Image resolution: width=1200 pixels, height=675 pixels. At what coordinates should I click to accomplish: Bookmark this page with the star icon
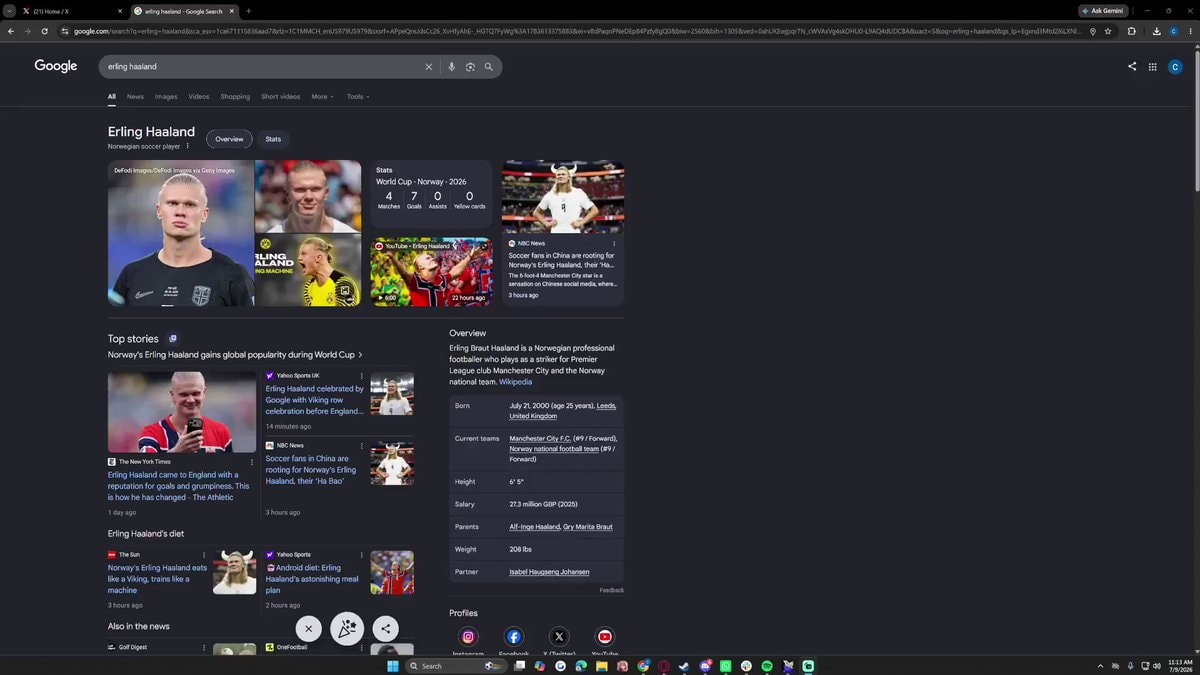click(x=1108, y=31)
